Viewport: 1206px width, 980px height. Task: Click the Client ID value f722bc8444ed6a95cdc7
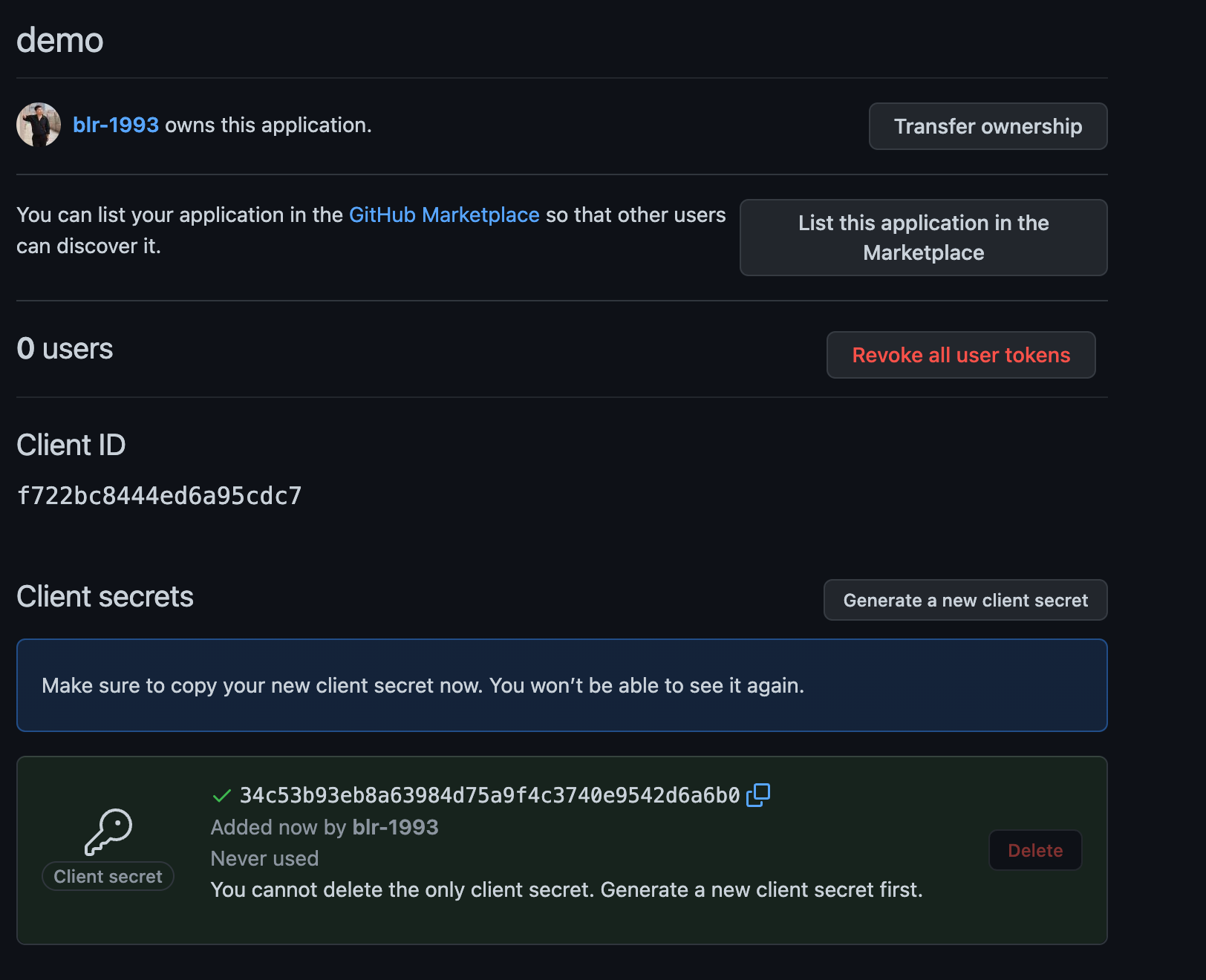point(159,495)
